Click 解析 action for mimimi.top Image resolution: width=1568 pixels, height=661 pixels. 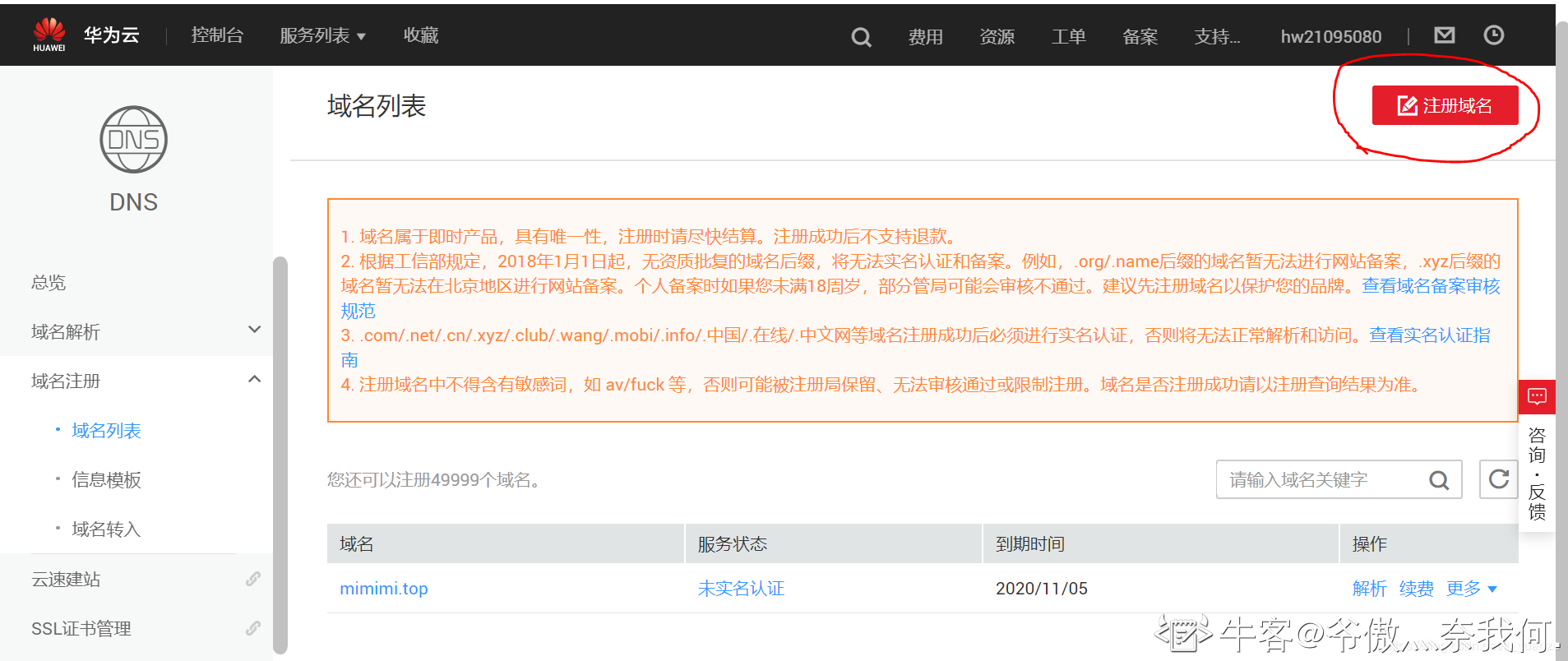pos(1369,589)
